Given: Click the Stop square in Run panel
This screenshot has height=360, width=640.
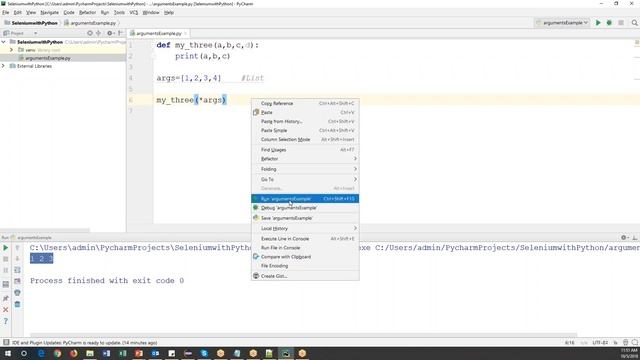Looking at the screenshot, I should pos(6,259).
